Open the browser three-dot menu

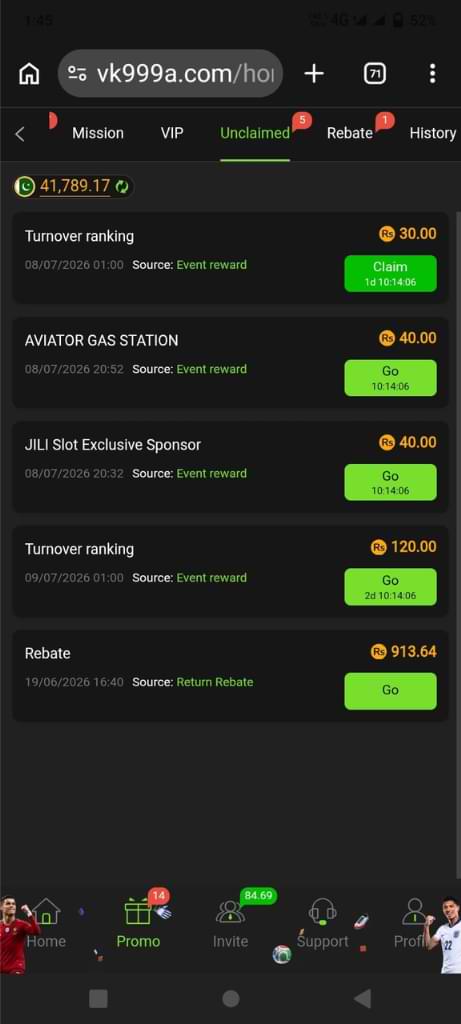tap(432, 74)
